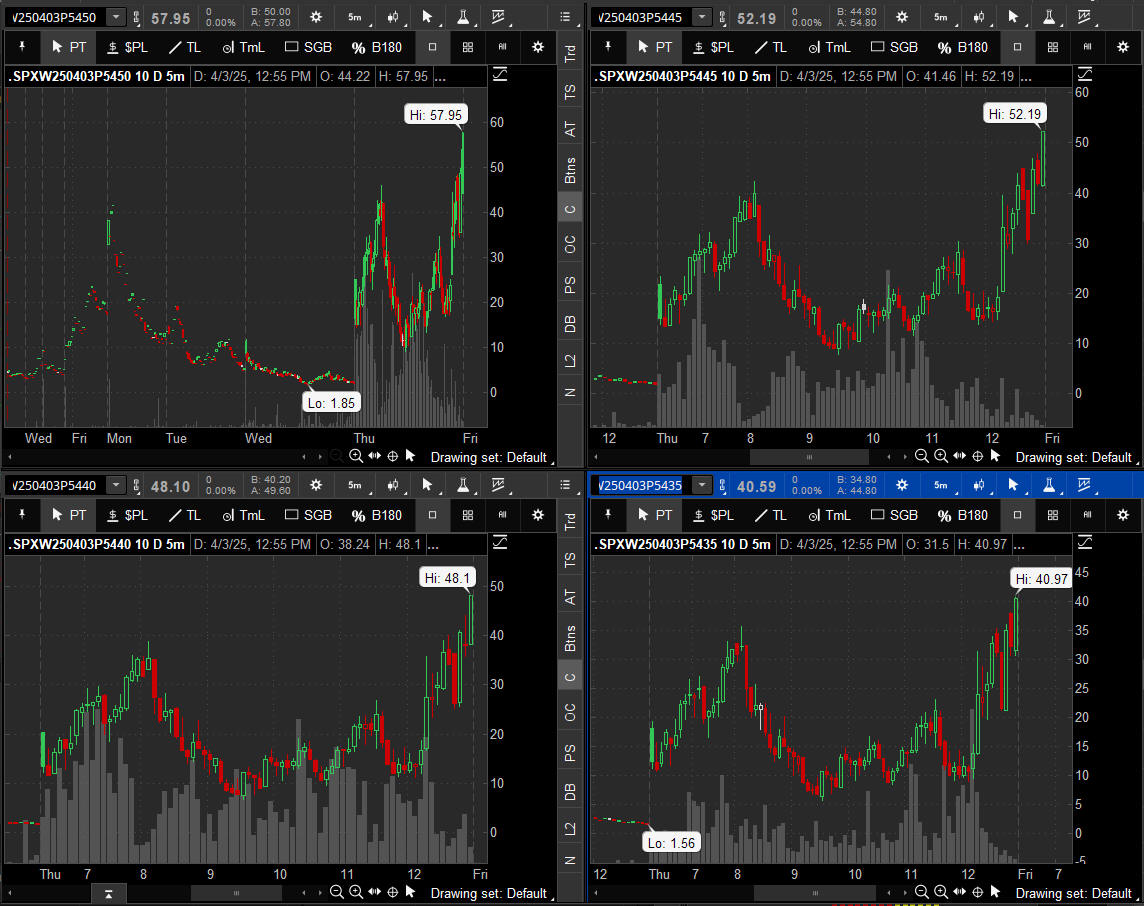Zoom out on the P5440 chart
This screenshot has width=1144, height=906.
coord(337,892)
